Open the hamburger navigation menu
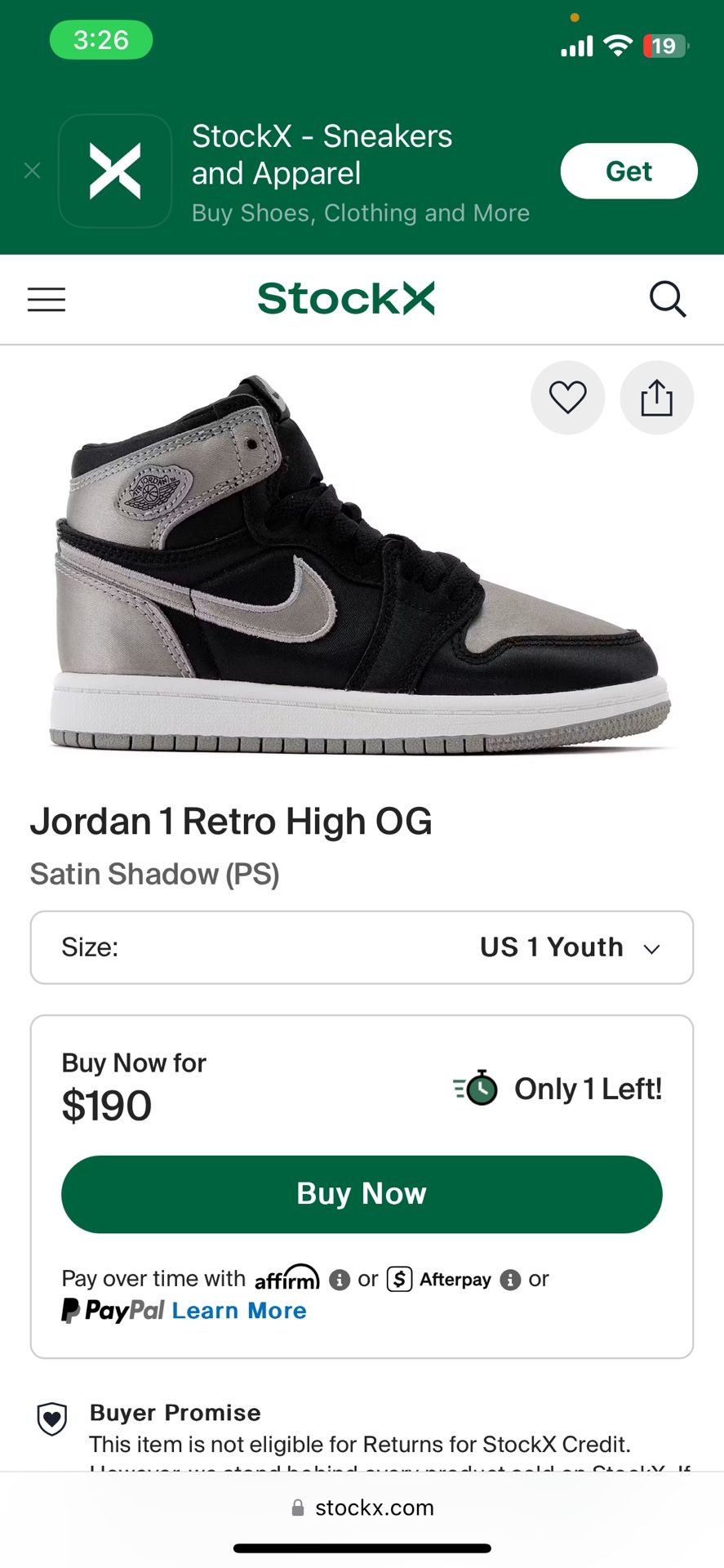Image resolution: width=724 pixels, height=1568 pixels. coord(47,300)
